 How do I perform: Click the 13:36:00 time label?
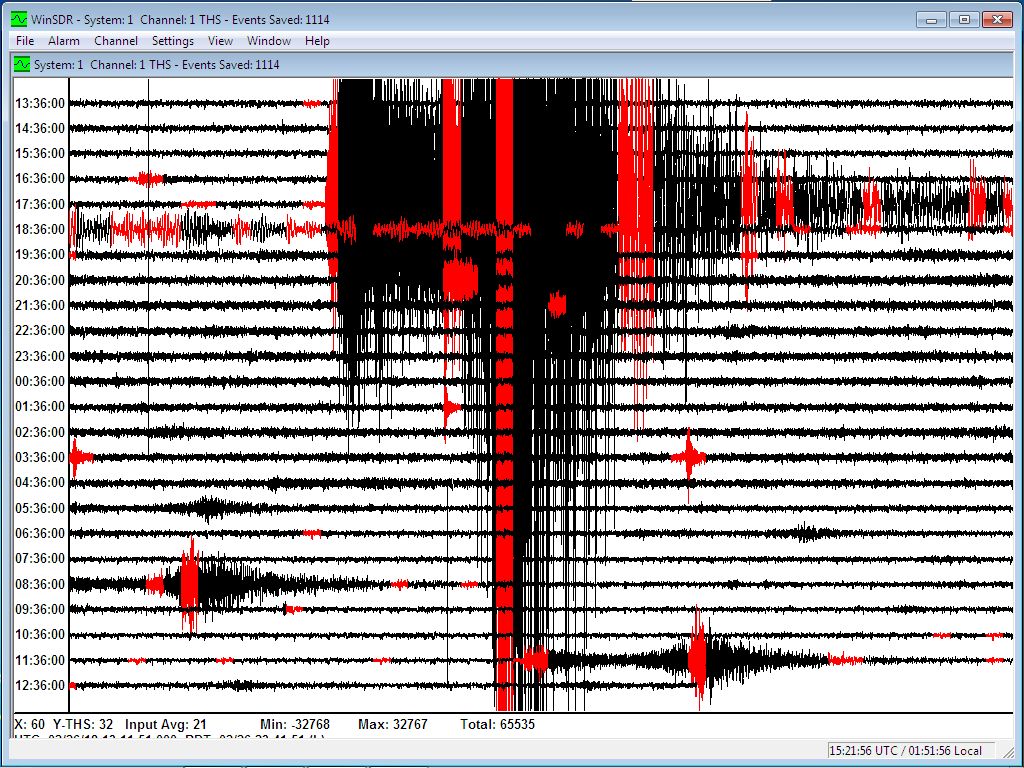pos(40,103)
